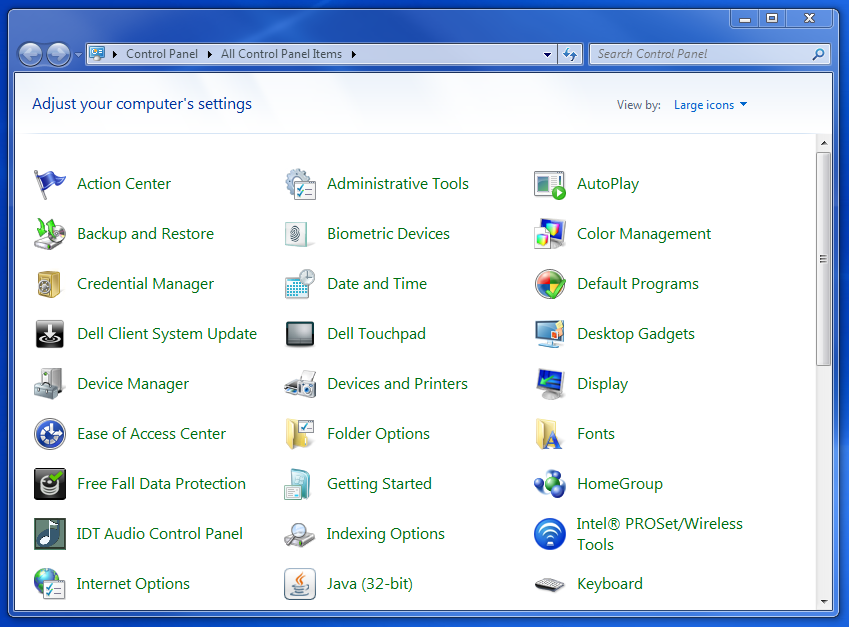Click the Folder Options text link
Image resolution: width=849 pixels, height=627 pixels.
click(378, 434)
